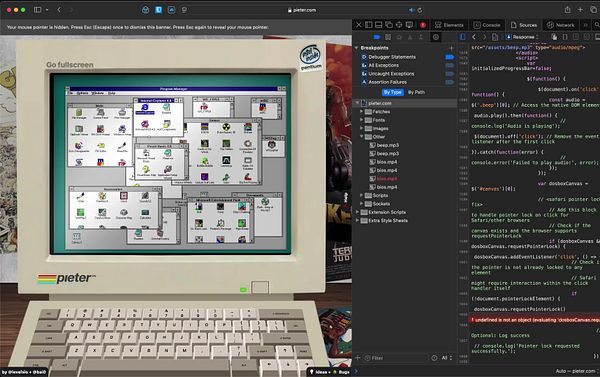Screen dimensions: 600x377
Task: Switch to the Console tab
Action: tap(487, 25)
